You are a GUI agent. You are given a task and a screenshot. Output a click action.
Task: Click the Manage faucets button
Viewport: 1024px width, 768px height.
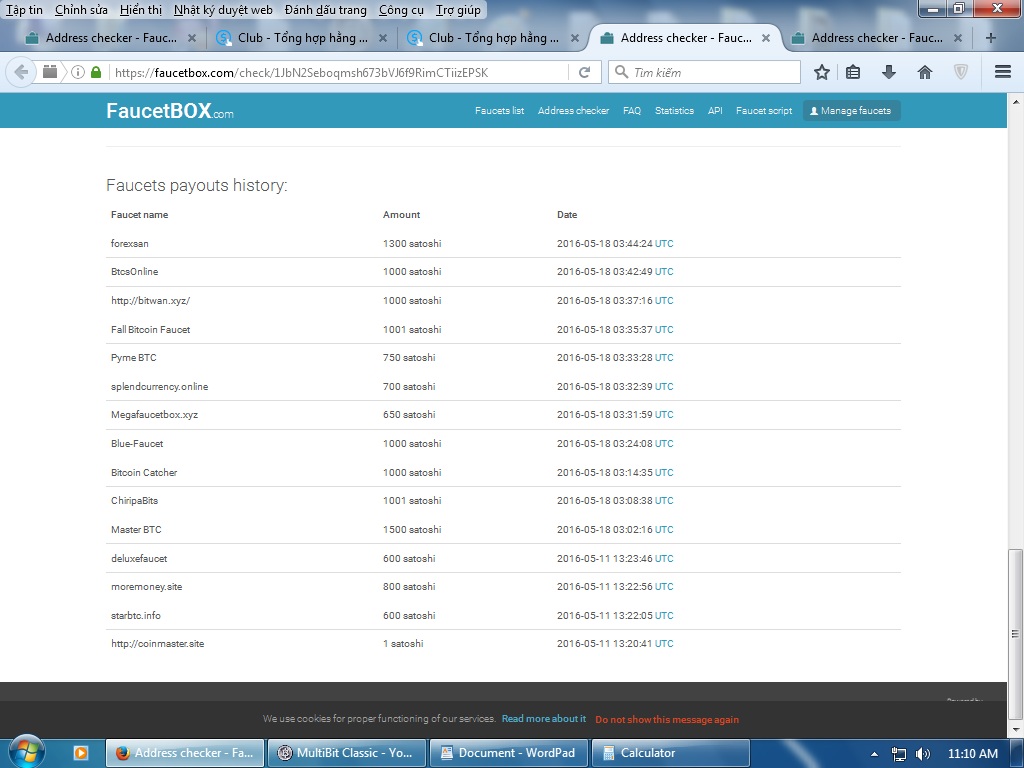click(x=852, y=110)
